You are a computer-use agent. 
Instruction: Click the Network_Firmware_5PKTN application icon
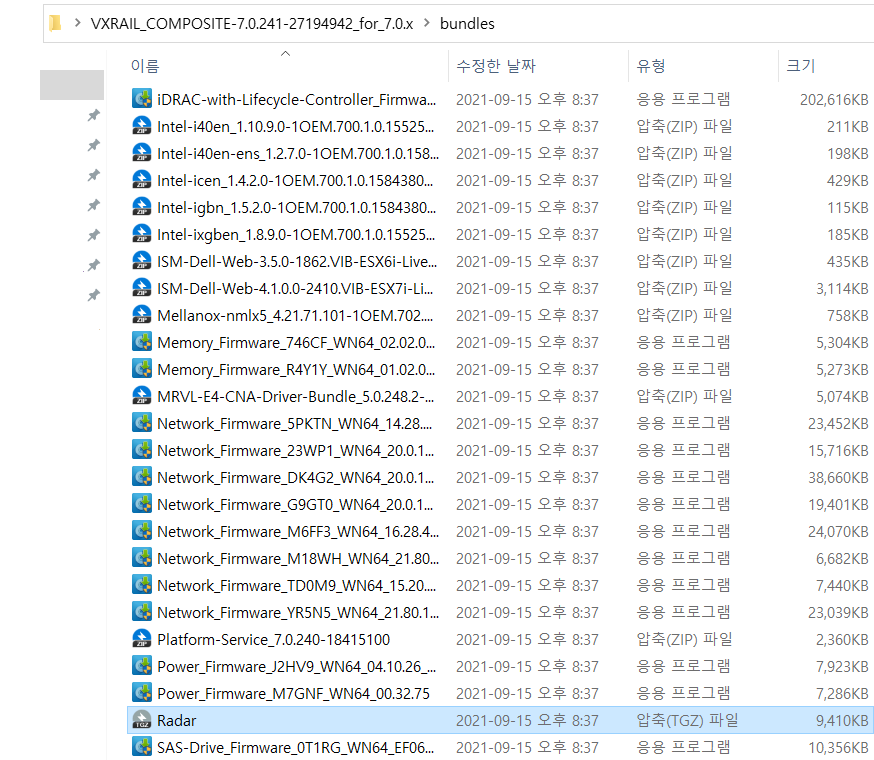[x=142, y=423]
